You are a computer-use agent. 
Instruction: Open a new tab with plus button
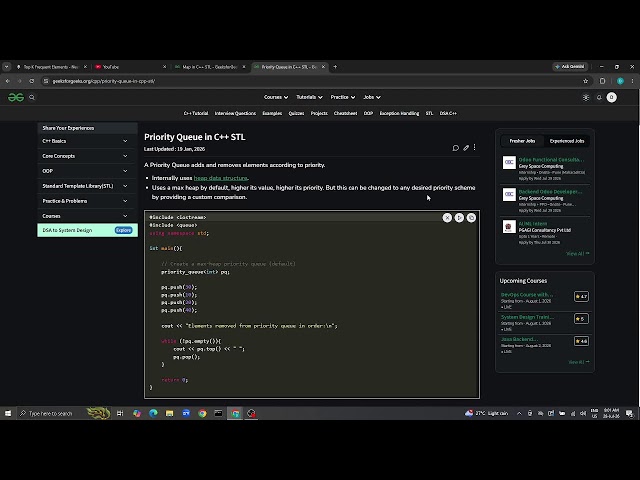(335, 67)
